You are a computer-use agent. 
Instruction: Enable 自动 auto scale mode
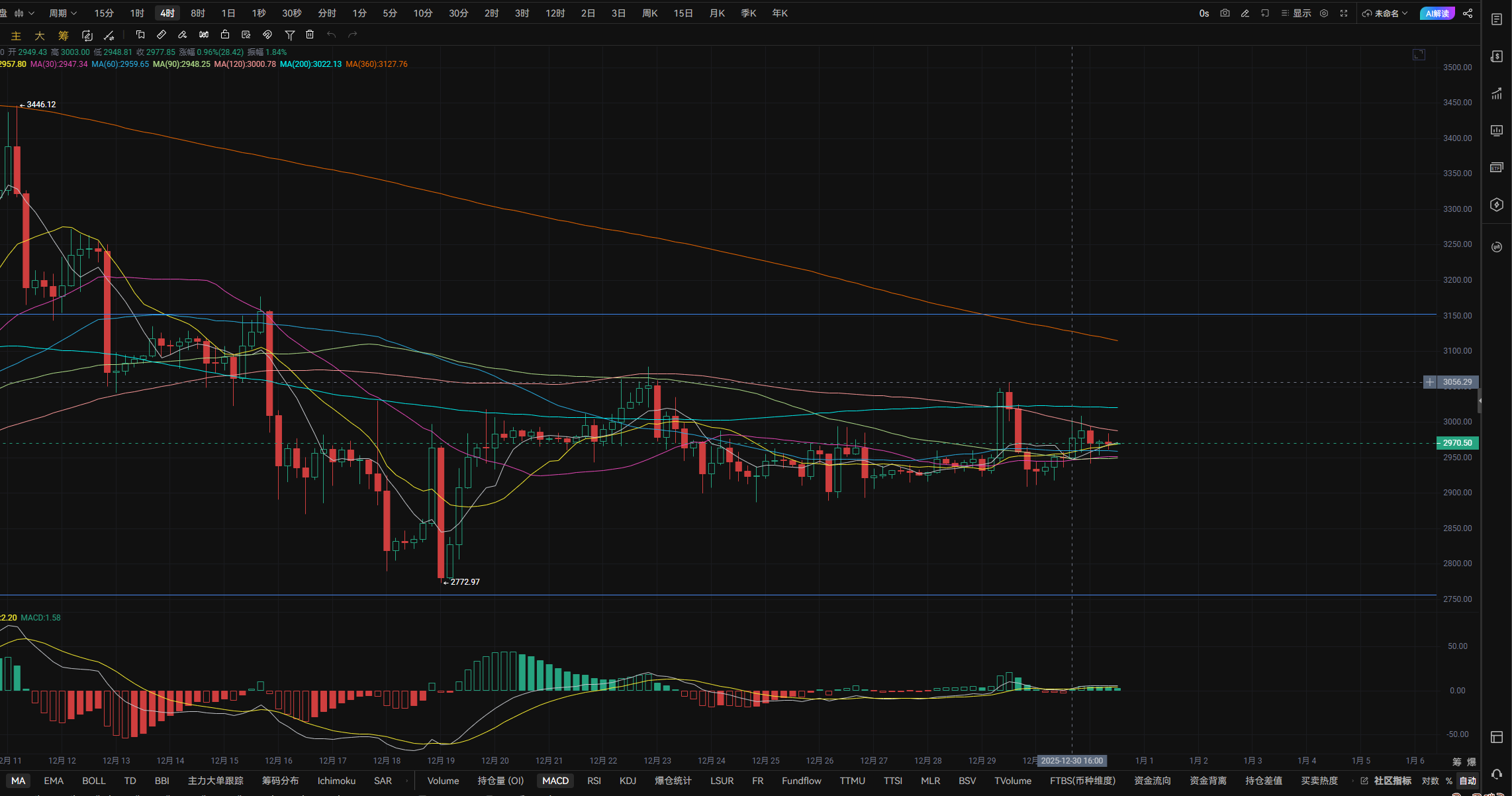click(1468, 781)
